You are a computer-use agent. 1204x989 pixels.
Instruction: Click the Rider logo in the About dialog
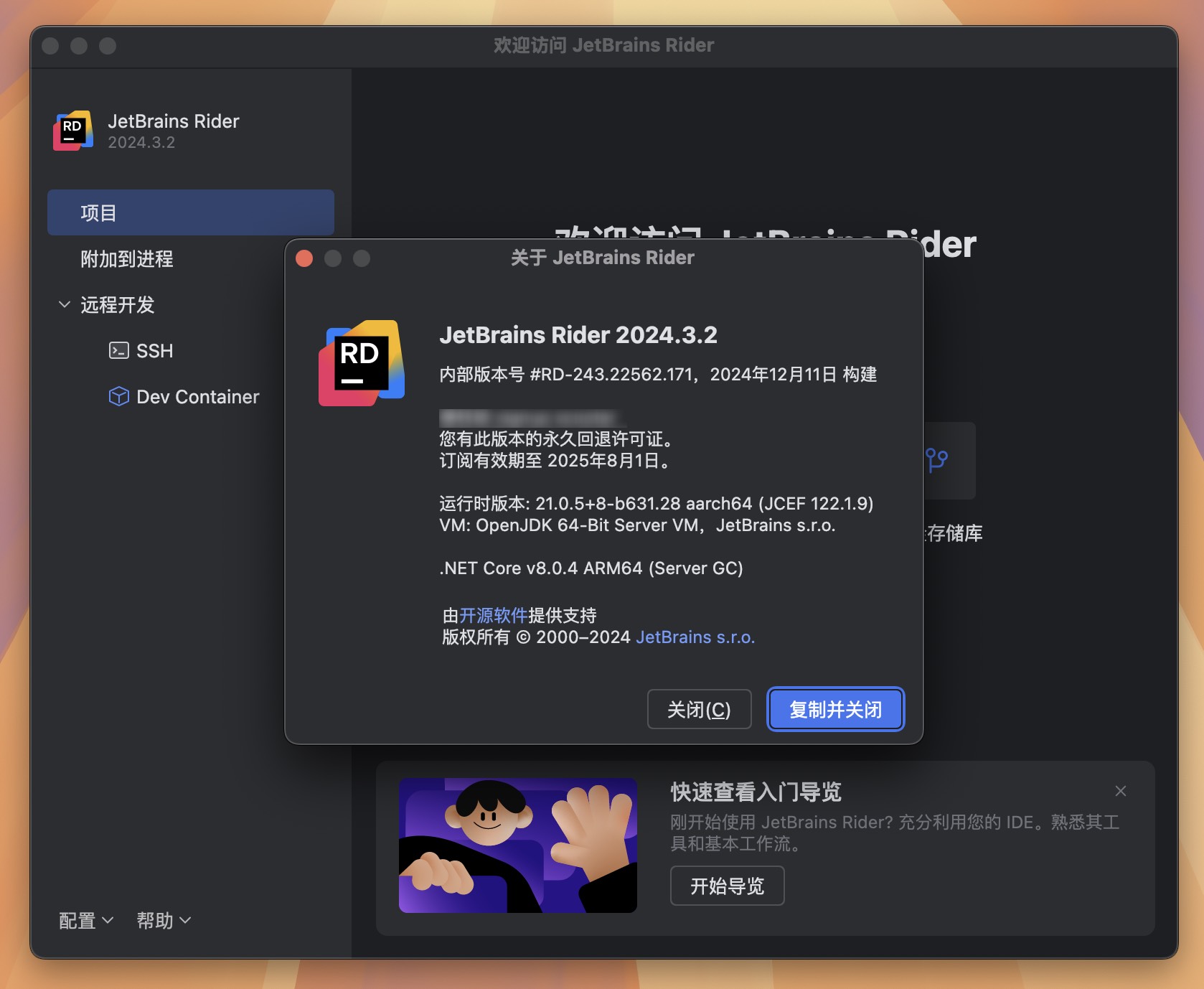362,363
